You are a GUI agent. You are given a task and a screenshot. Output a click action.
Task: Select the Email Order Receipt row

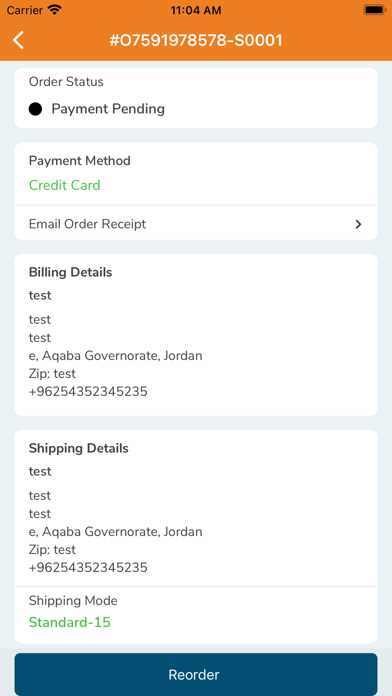click(x=196, y=223)
